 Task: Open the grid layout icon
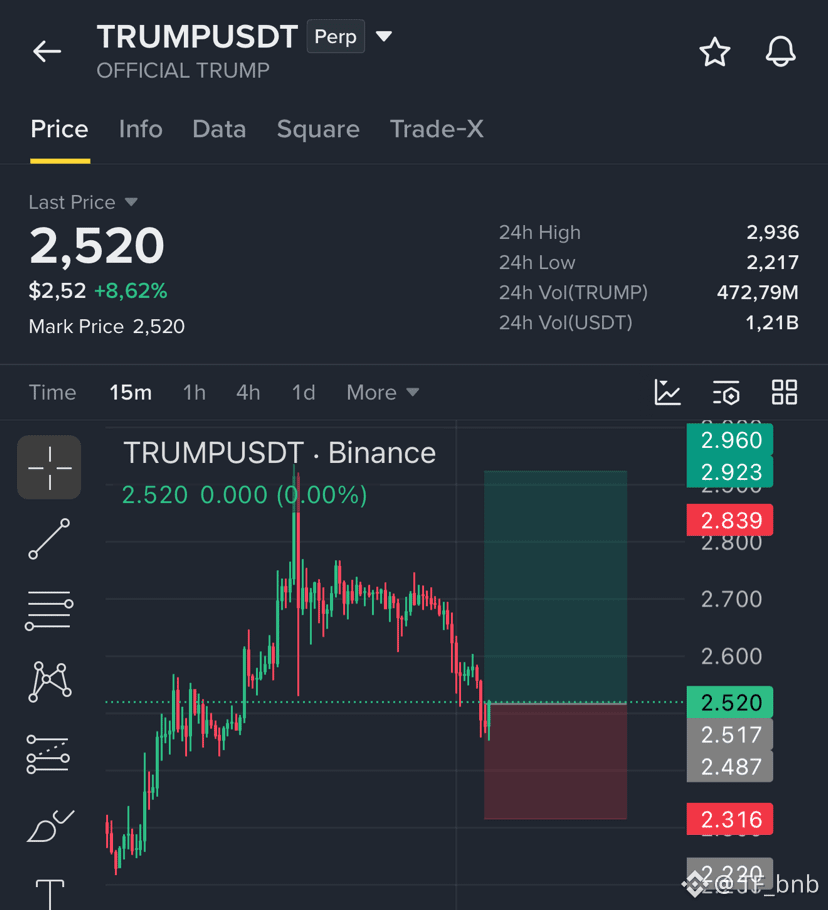784,392
